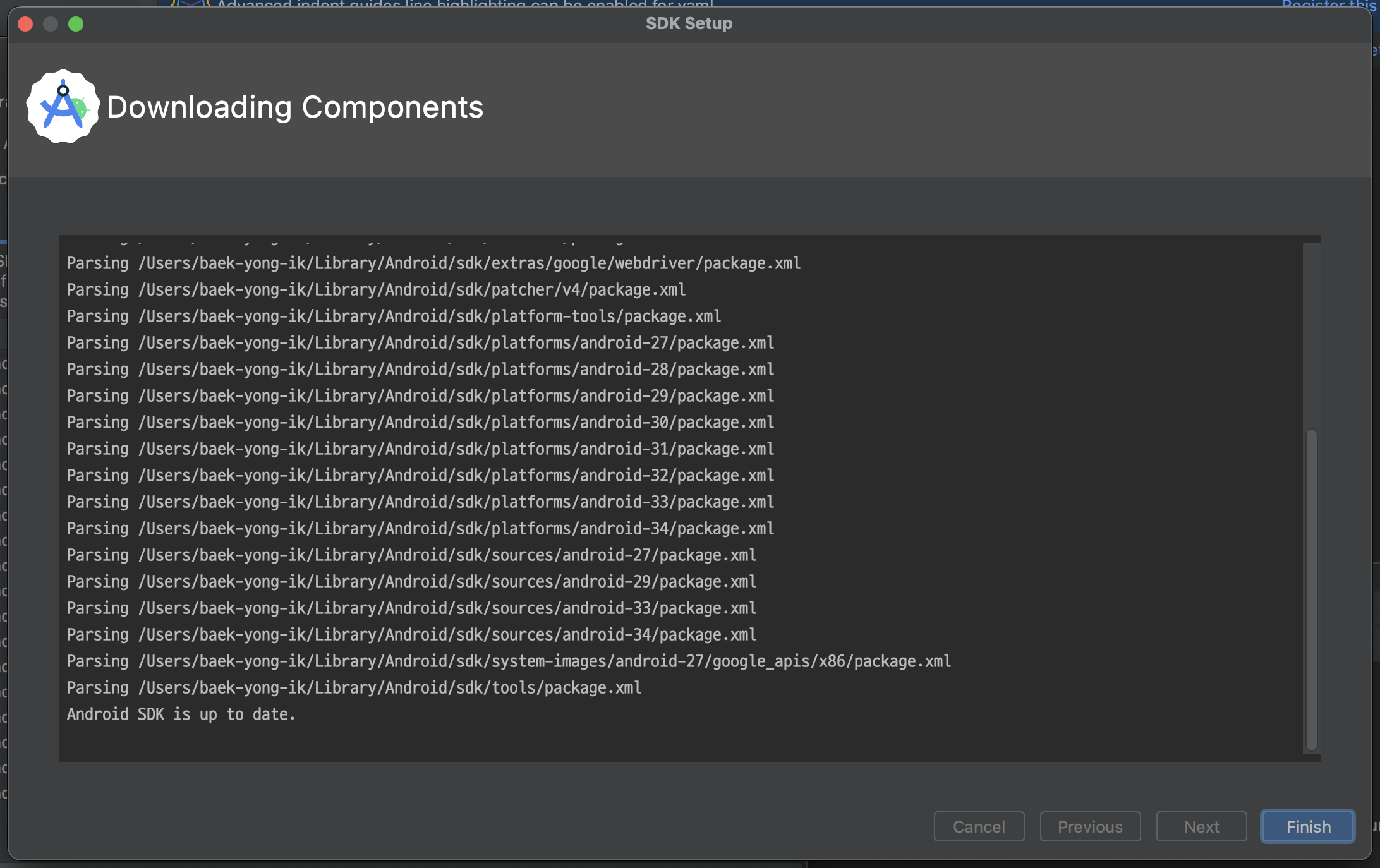Viewport: 1380px width, 868px height.
Task: Click the platforms/android-34 log line
Action: [420, 528]
